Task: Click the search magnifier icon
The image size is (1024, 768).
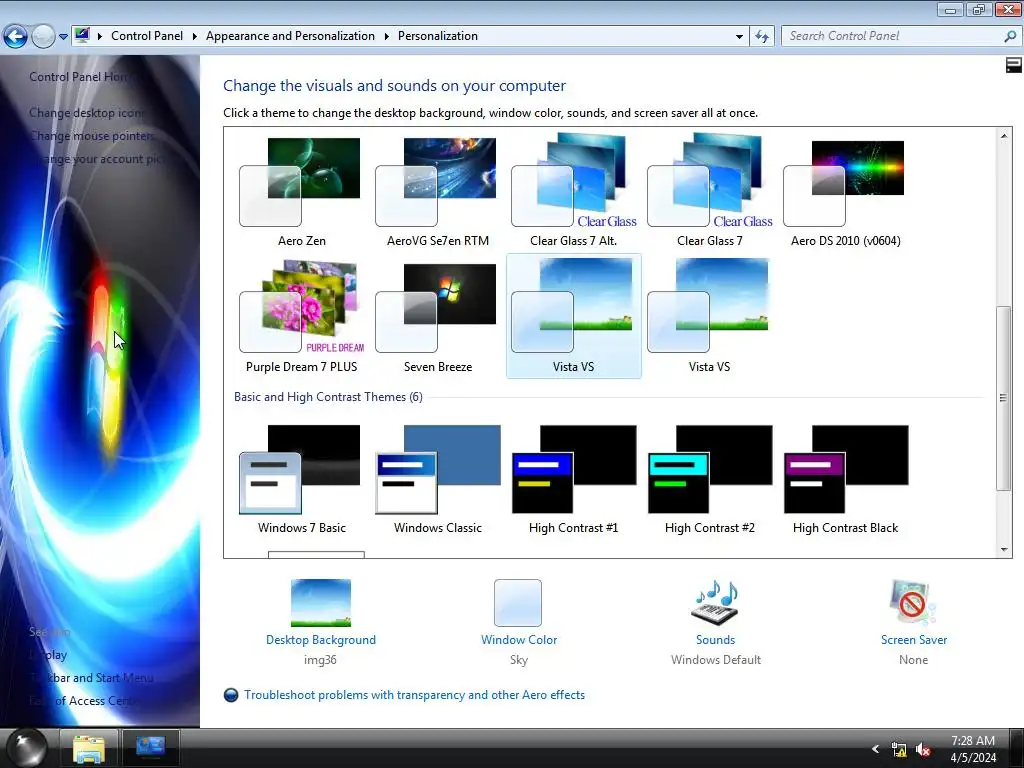Action: click(1010, 37)
